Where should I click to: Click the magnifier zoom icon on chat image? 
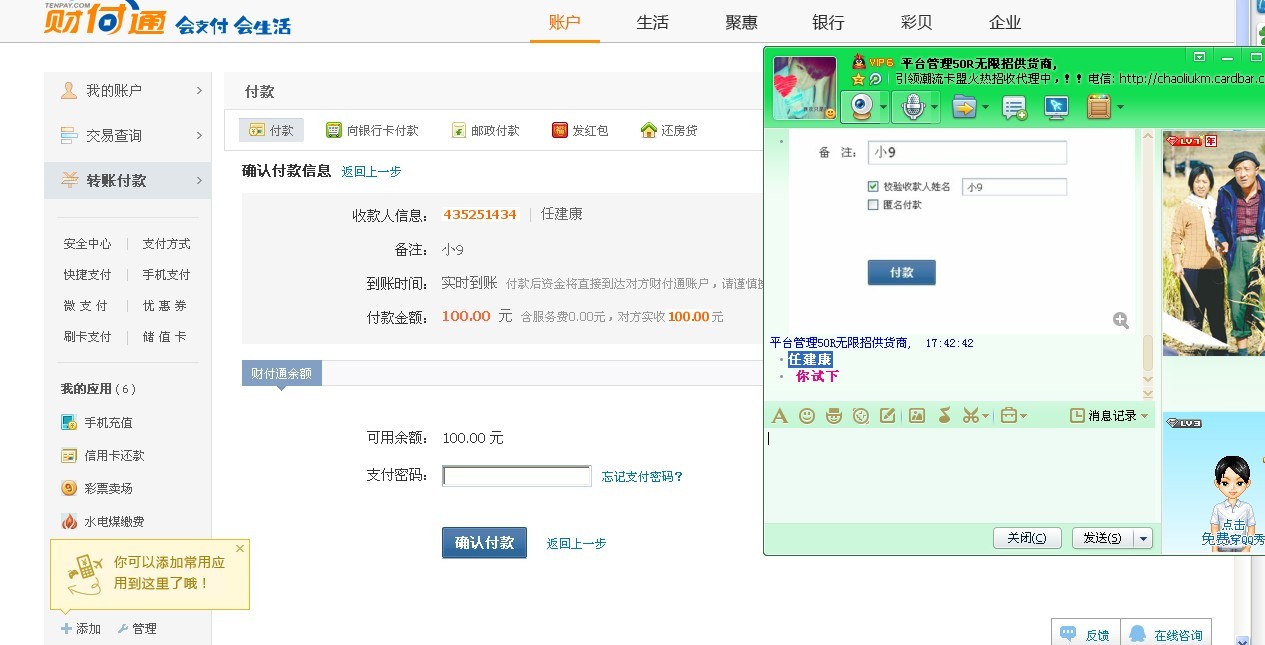pyautogui.click(x=1121, y=320)
